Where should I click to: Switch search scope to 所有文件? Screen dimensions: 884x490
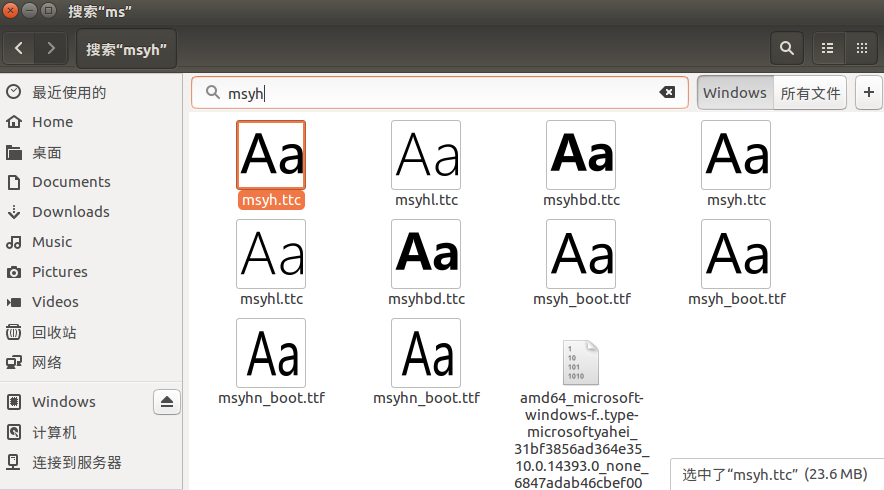click(810, 92)
